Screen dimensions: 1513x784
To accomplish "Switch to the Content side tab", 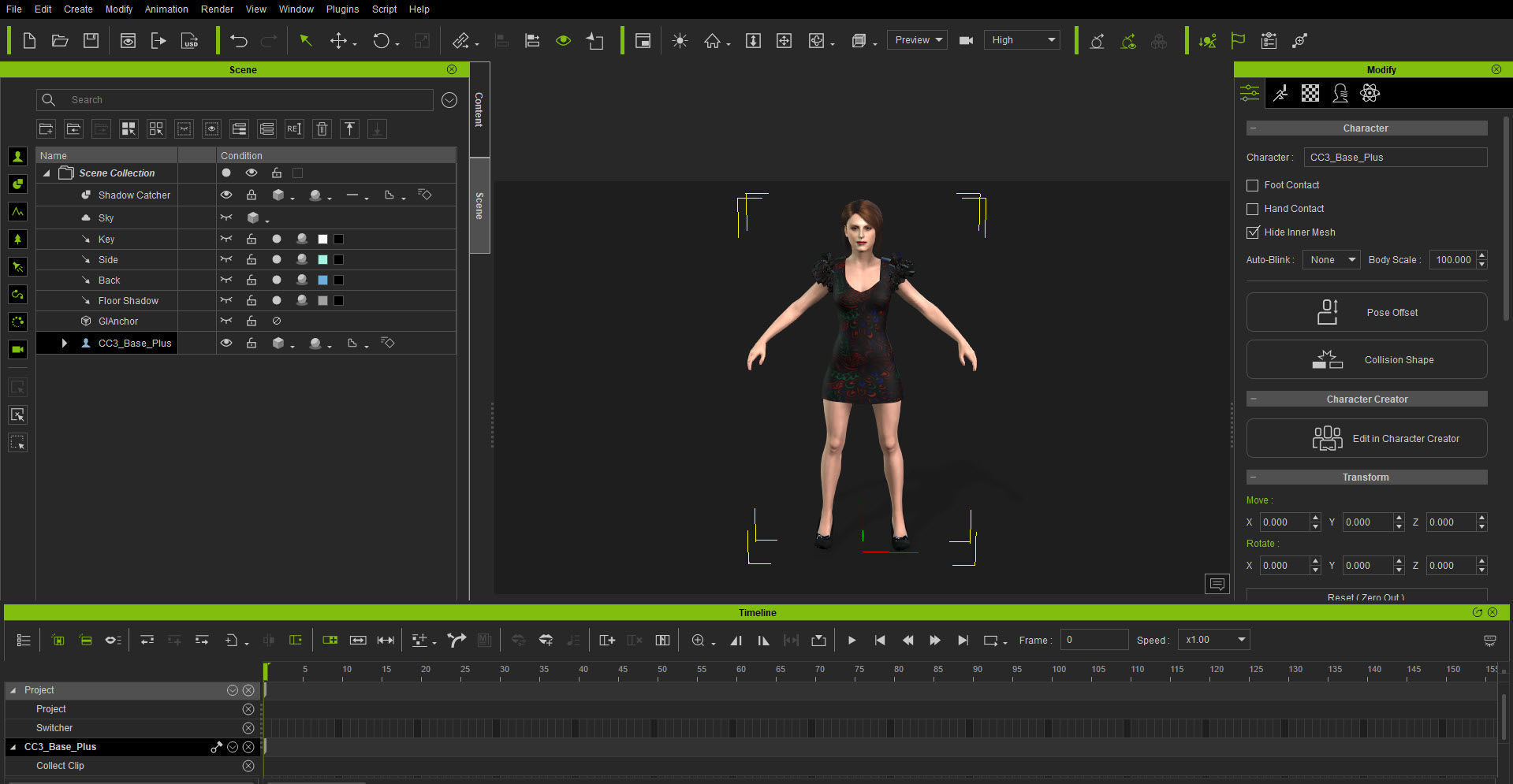I will point(479,110).
